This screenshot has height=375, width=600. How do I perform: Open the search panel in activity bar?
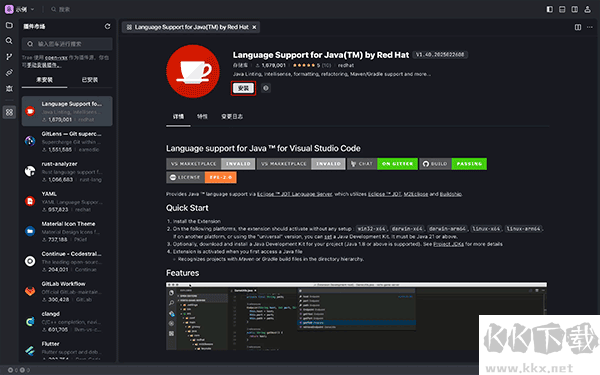click(9, 41)
